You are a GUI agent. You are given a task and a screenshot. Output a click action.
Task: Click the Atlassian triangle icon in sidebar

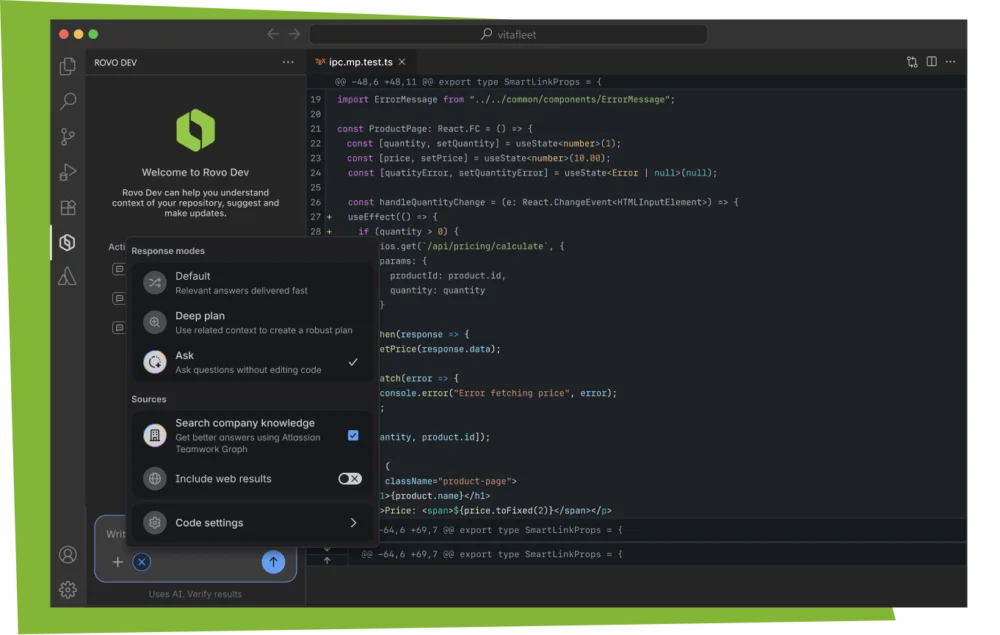[68, 277]
